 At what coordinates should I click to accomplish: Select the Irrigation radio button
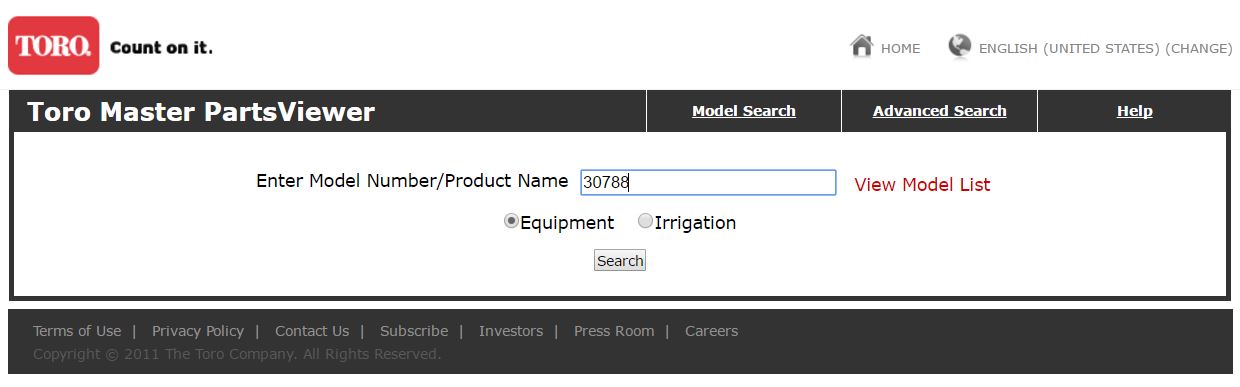(645, 221)
